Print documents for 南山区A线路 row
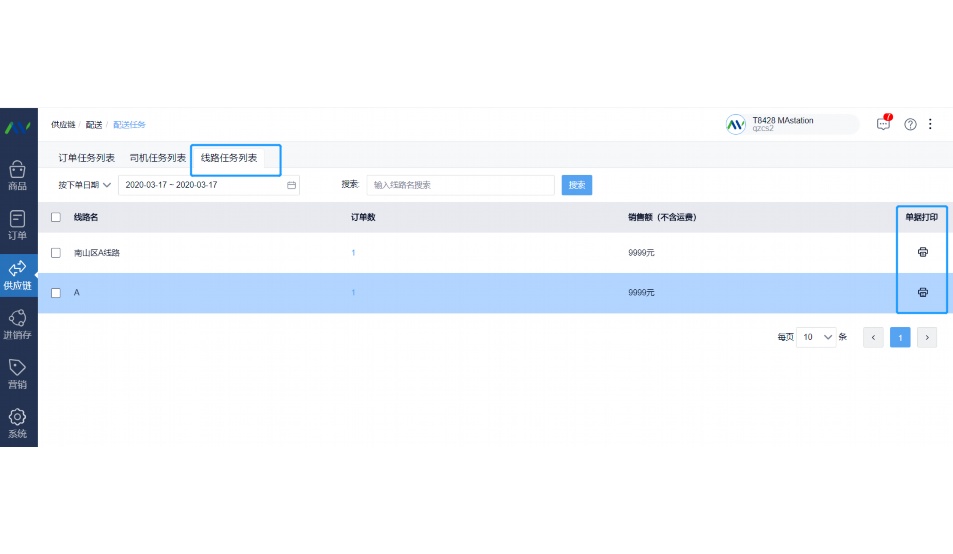 [x=922, y=252]
